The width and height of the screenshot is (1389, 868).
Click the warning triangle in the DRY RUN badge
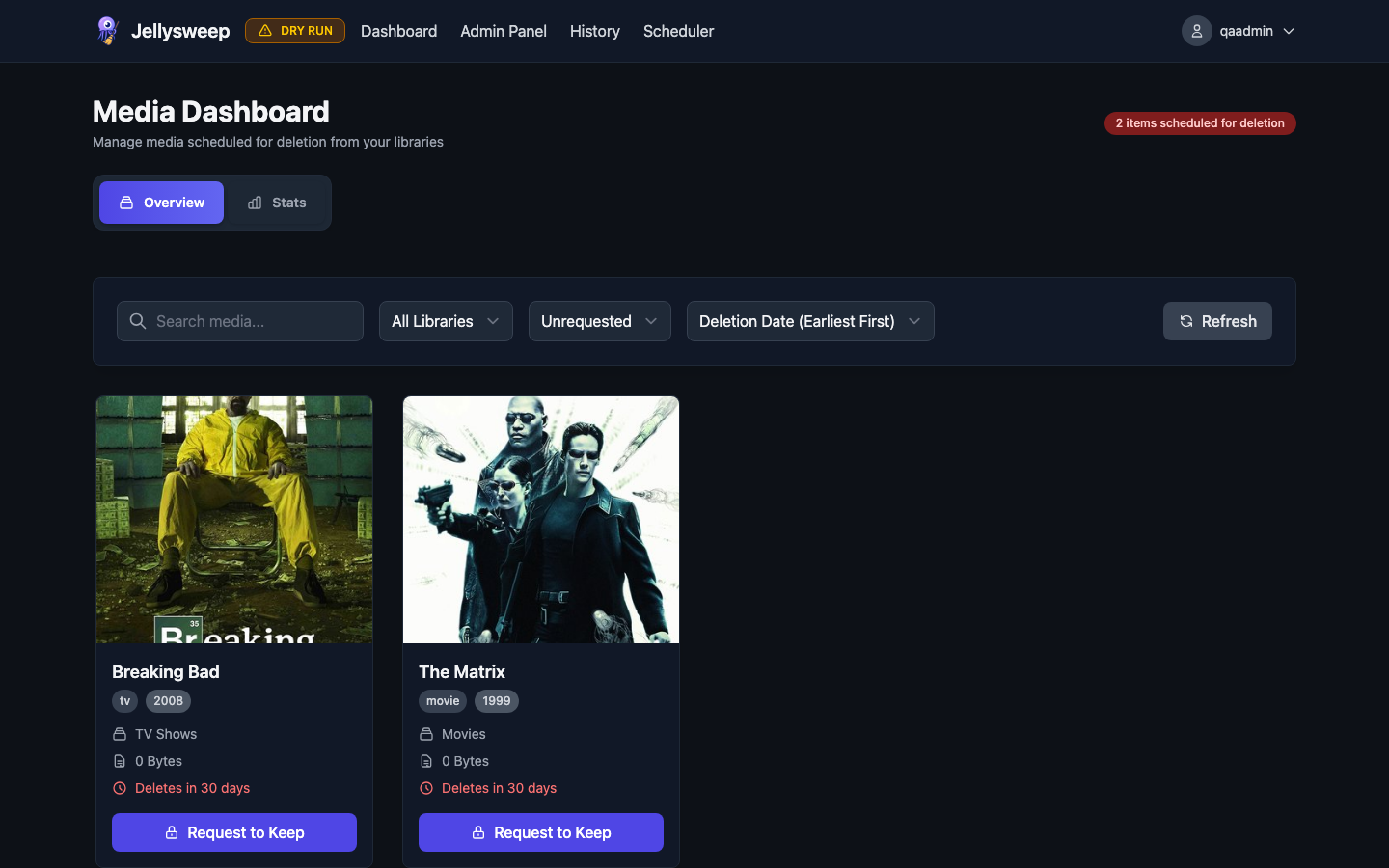(x=265, y=31)
